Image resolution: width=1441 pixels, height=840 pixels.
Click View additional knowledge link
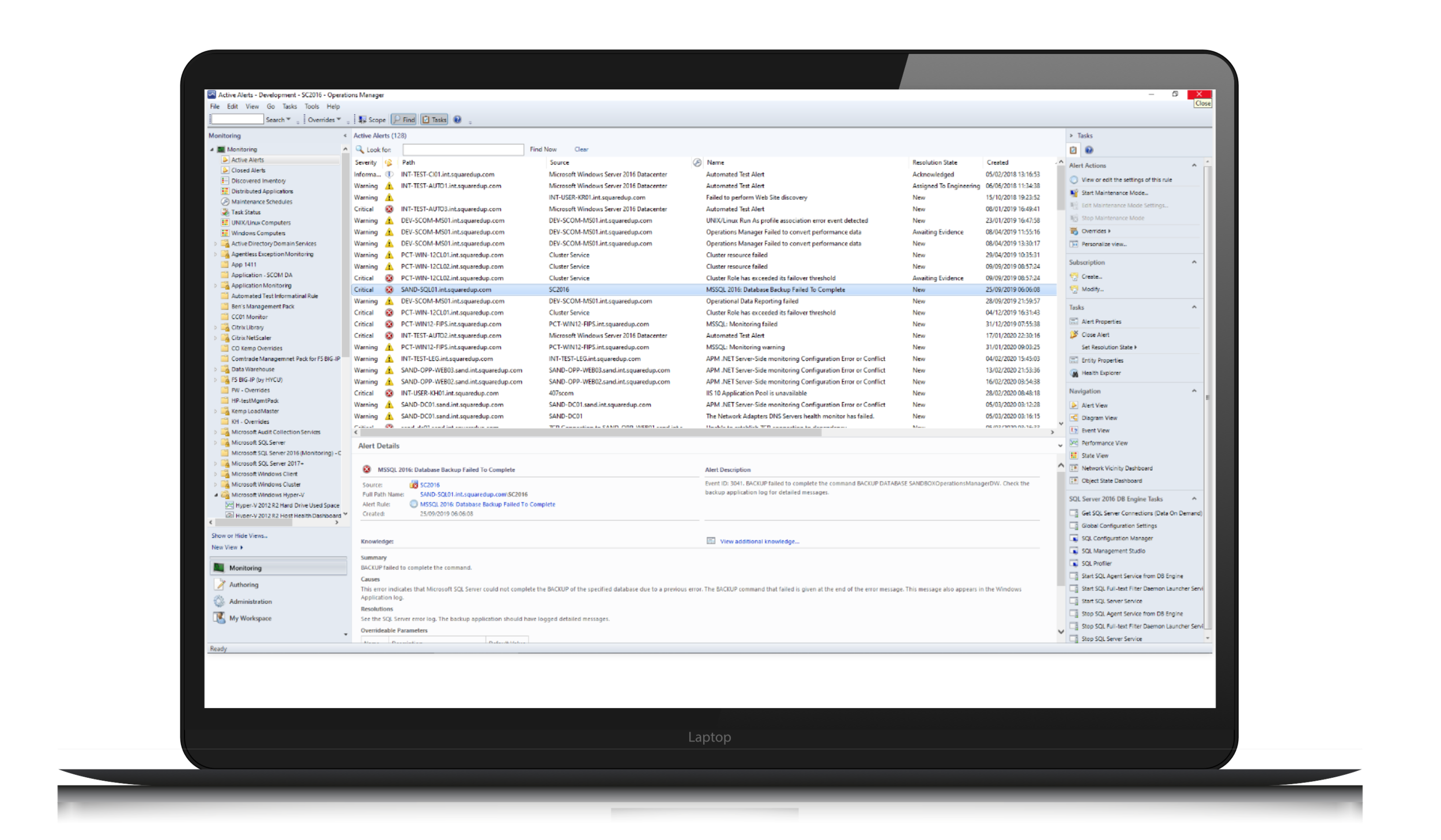[x=759, y=542]
